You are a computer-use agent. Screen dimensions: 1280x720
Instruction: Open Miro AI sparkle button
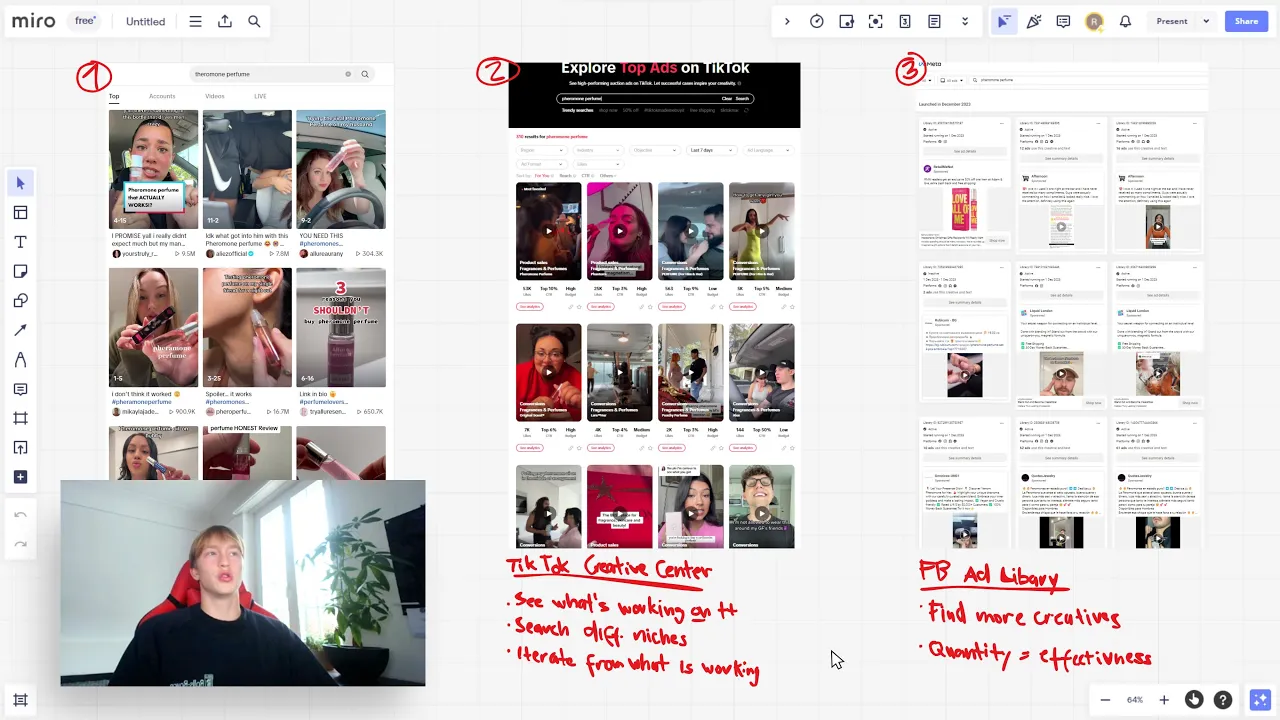1259,700
